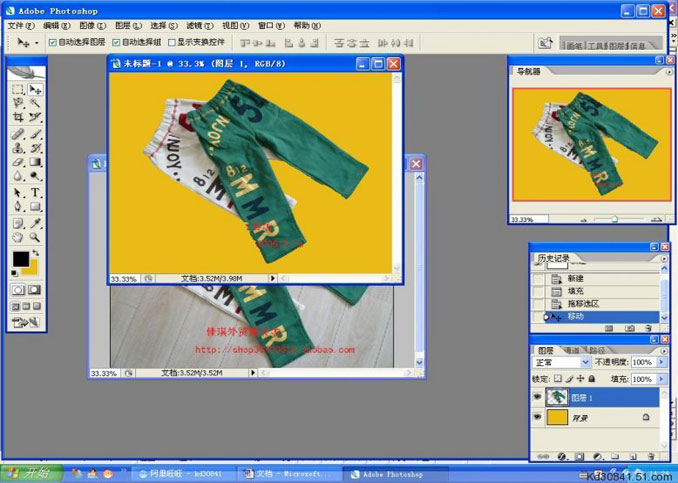Switch to the 路径 tab
Screen dimensions: 678x483
click(x=597, y=350)
